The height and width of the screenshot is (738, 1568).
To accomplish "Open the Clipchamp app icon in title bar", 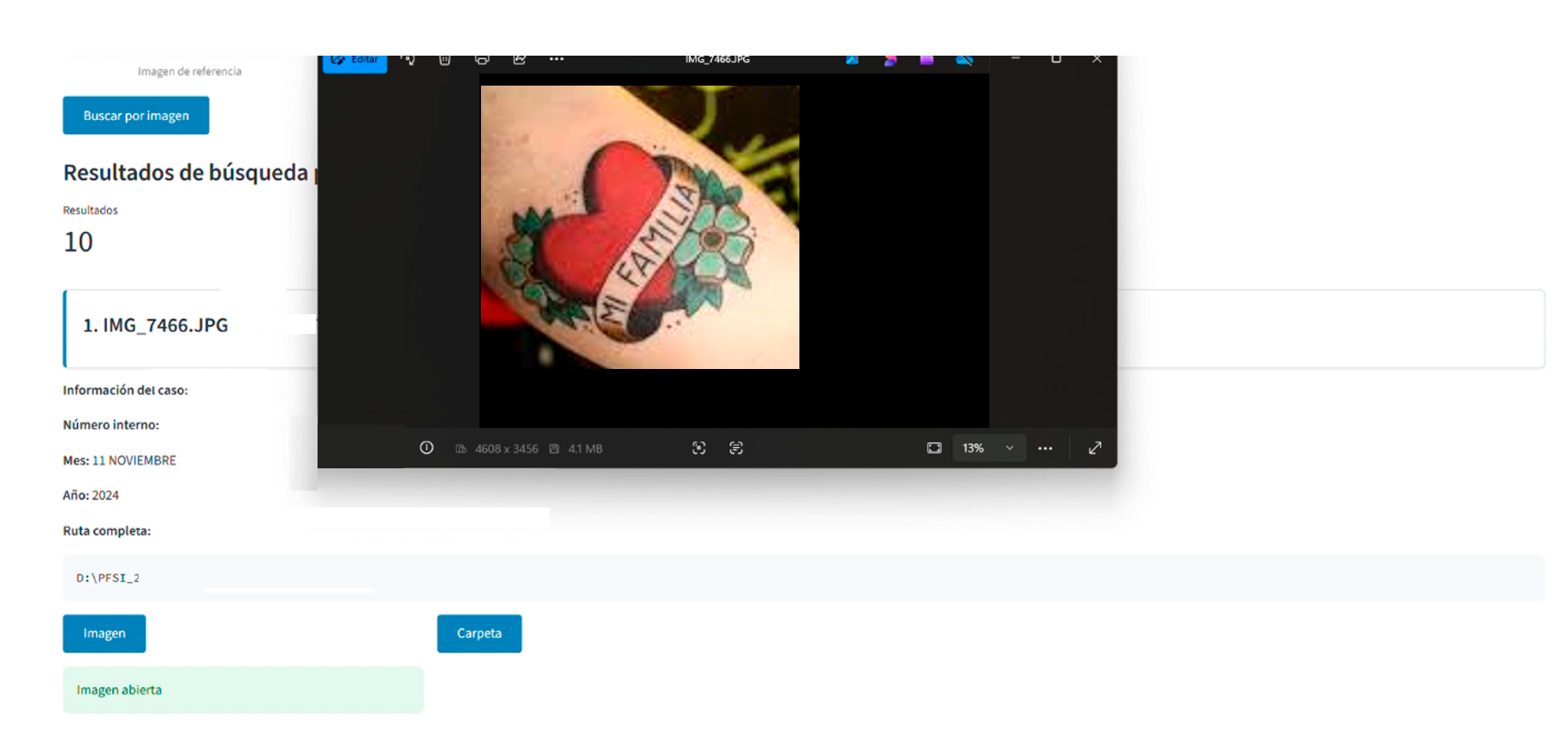I will tap(926, 60).
